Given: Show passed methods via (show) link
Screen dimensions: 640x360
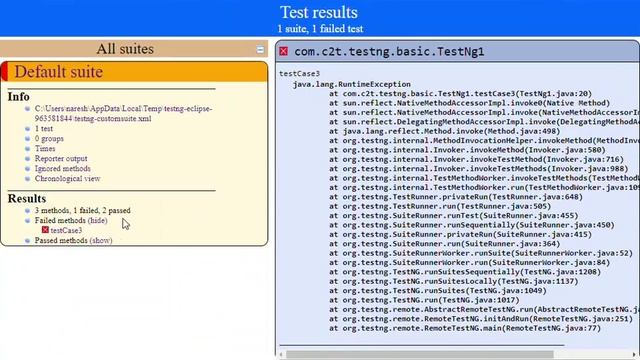Looking at the screenshot, I should point(101,240).
